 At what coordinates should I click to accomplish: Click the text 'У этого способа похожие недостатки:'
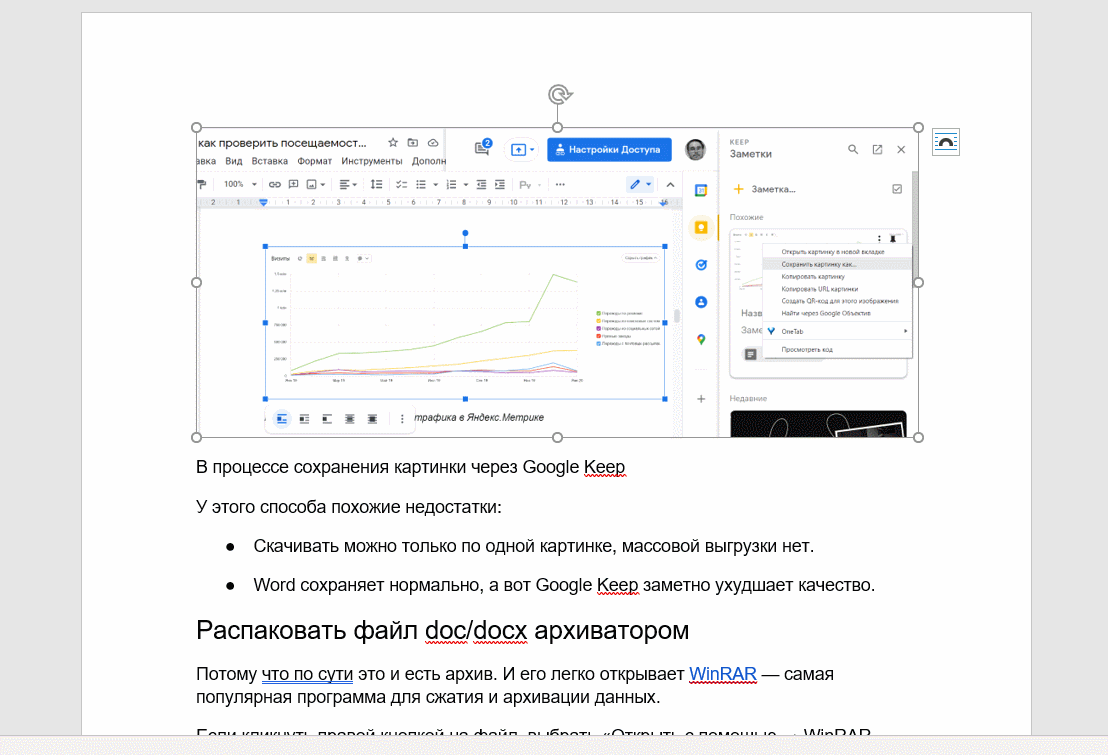pyautogui.click(x=349, y=507)
